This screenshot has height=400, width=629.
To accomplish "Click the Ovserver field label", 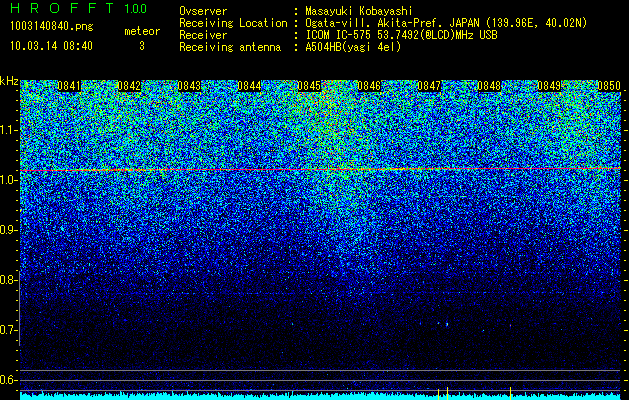I will point(203,11).
